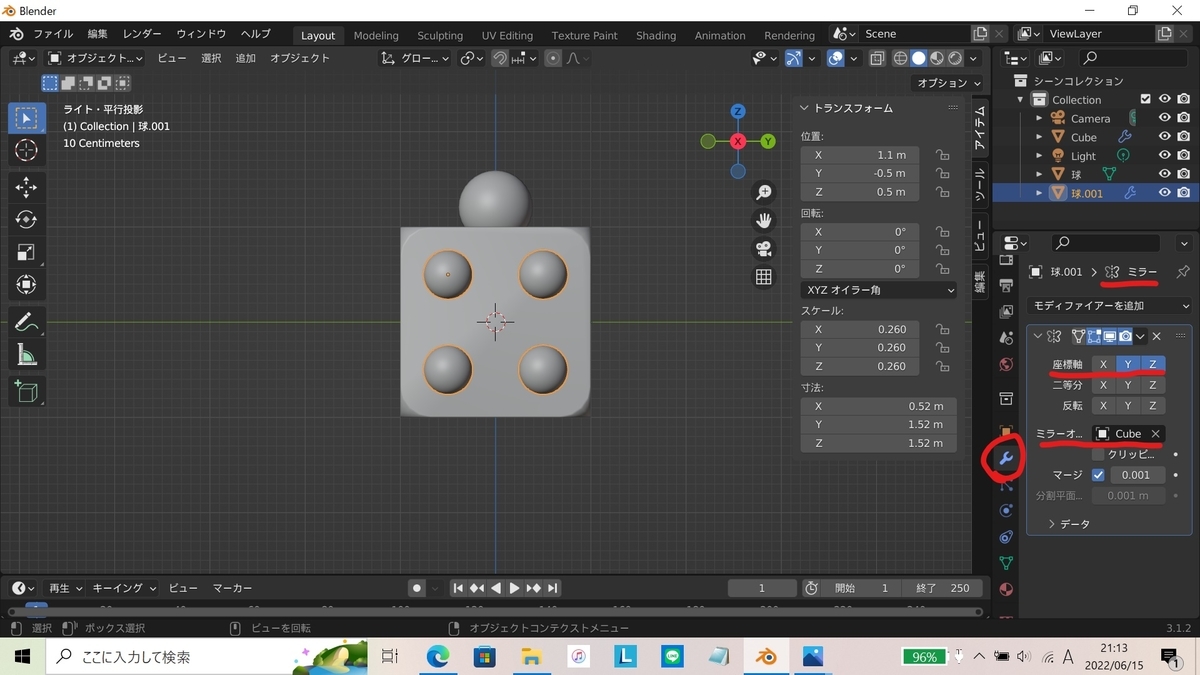
Task: Switch to the UV Editing workspace tab
Action: tap(507, 35)
